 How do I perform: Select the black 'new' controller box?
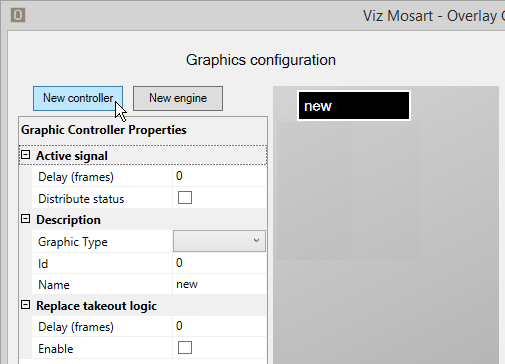pos(354,106)
